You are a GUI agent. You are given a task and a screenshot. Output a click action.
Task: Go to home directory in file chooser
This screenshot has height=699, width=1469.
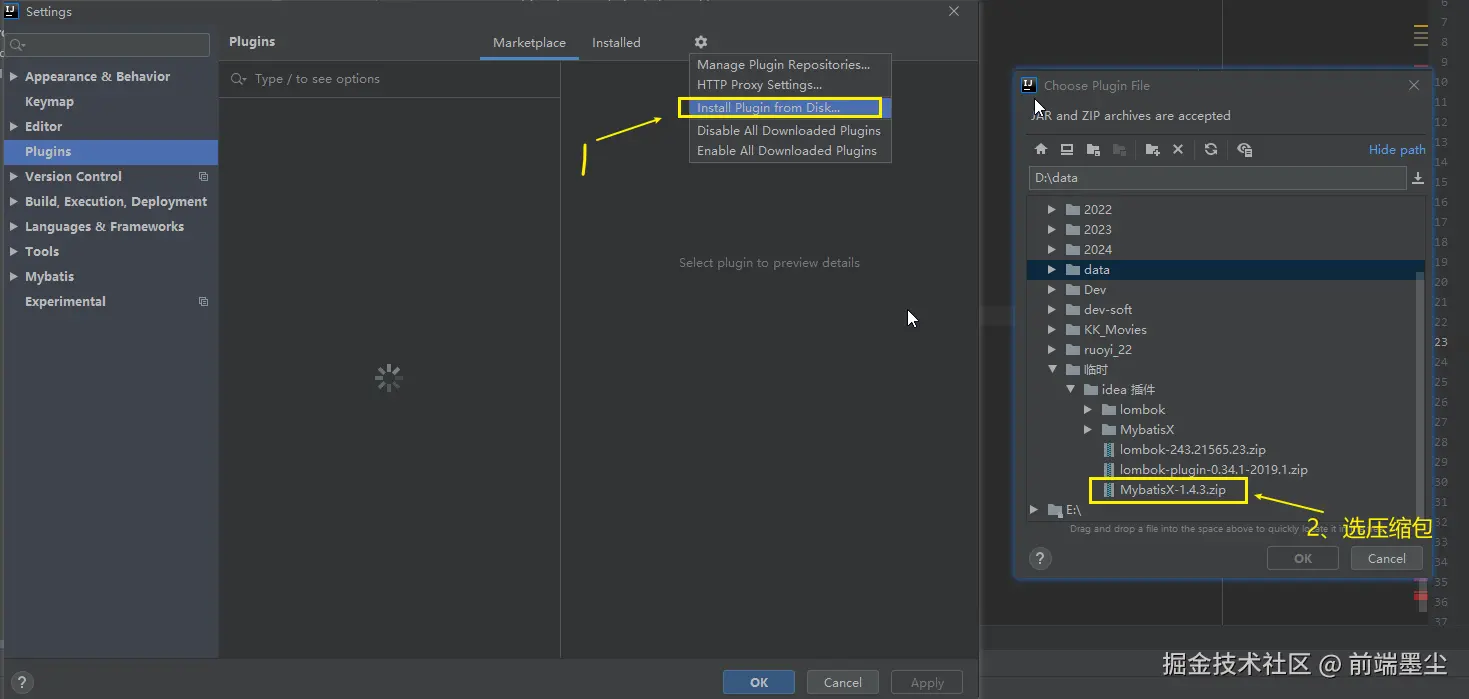1041,149
